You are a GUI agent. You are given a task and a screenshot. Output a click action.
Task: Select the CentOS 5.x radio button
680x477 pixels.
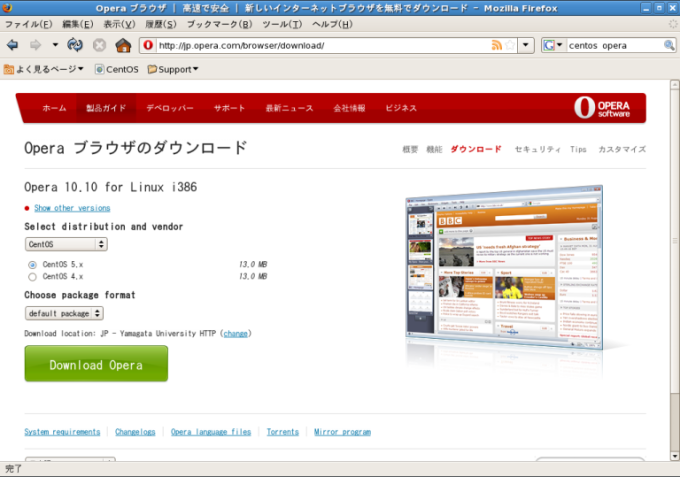point(32,264)
